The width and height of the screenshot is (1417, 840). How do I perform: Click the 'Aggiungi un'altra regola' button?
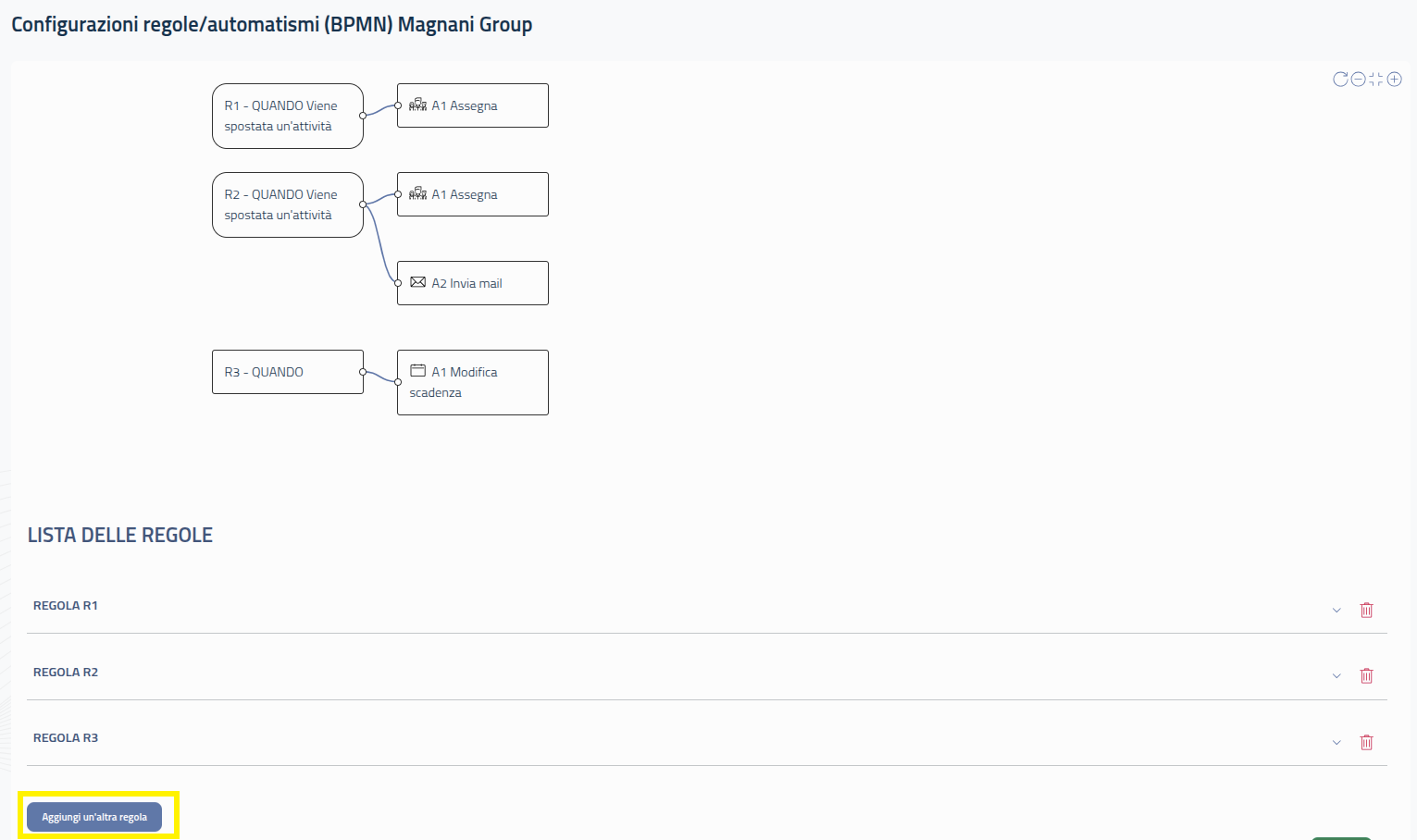(94, 817)
